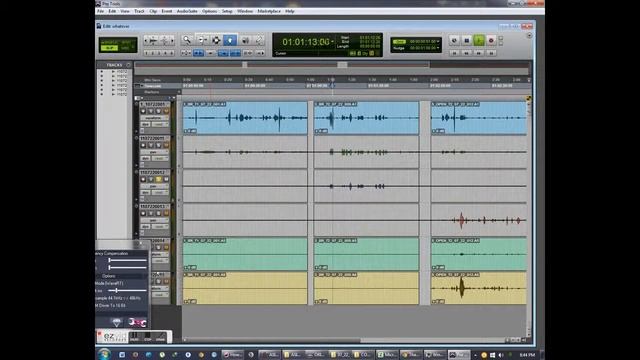Recall zoom preset 5
The image size is (640, 360).
point(171,53)
